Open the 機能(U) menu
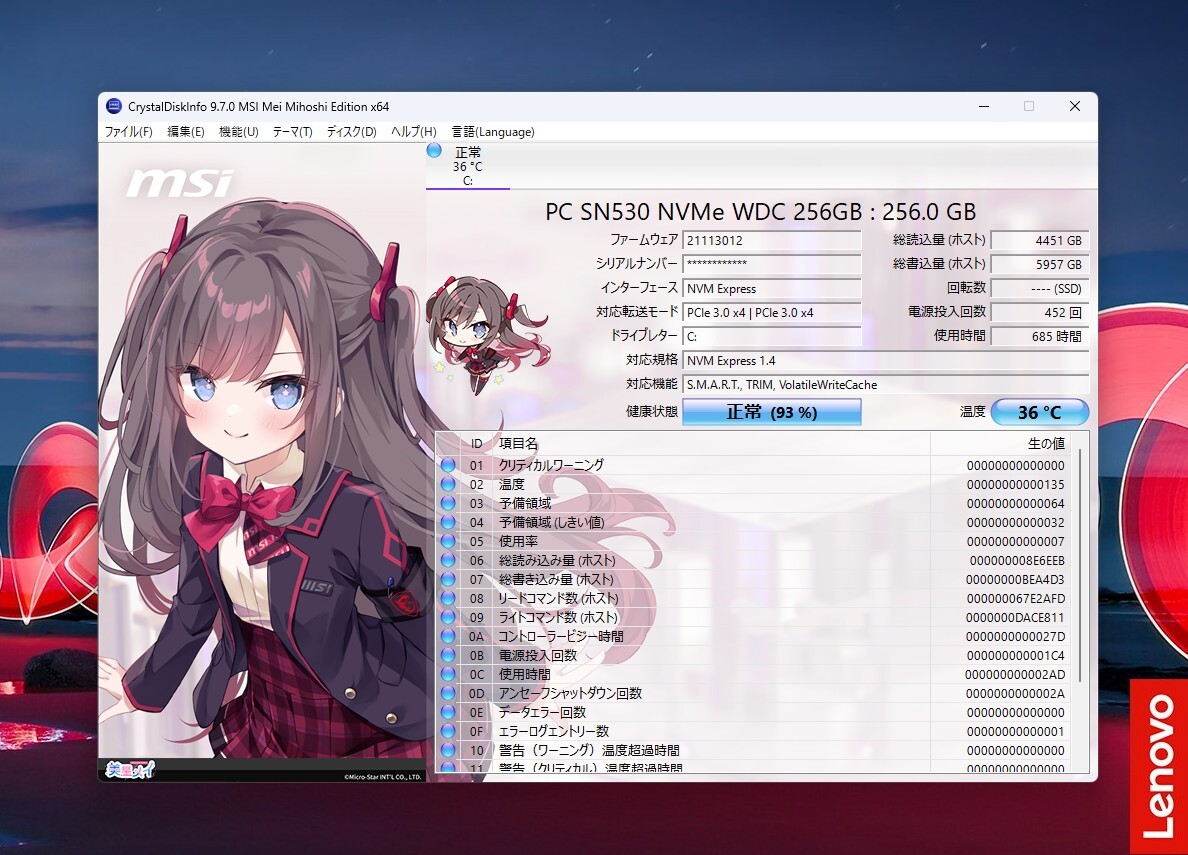The image size is (1188, 855). pos(238,131)
